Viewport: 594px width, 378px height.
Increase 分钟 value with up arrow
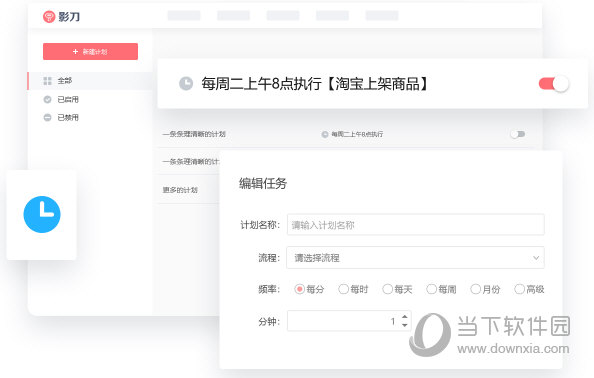(405, 317)
